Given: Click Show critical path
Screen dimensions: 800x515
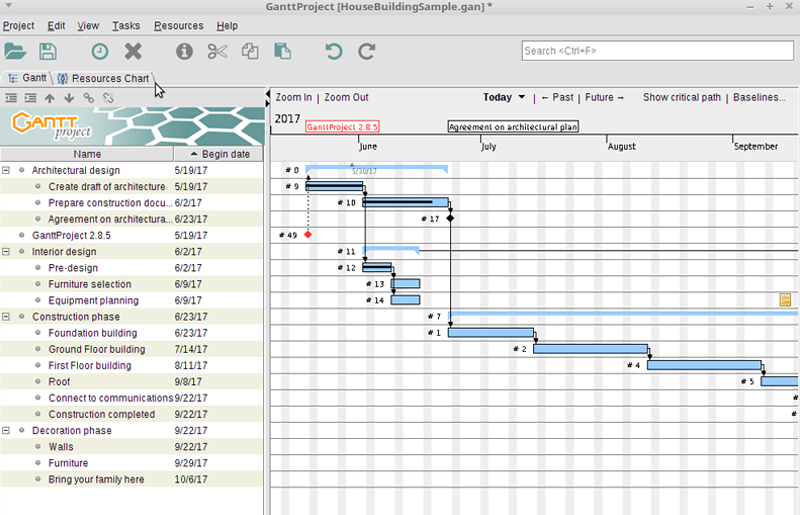Looking at the screenshot, I should (682, 97).
